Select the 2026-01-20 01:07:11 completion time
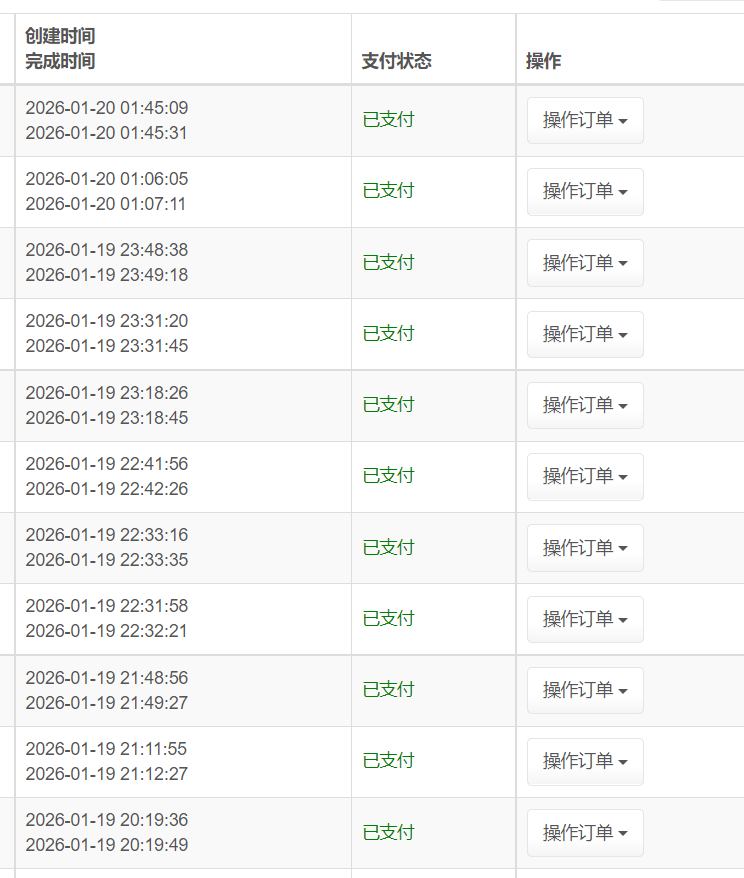 click(x=106, y=204)
